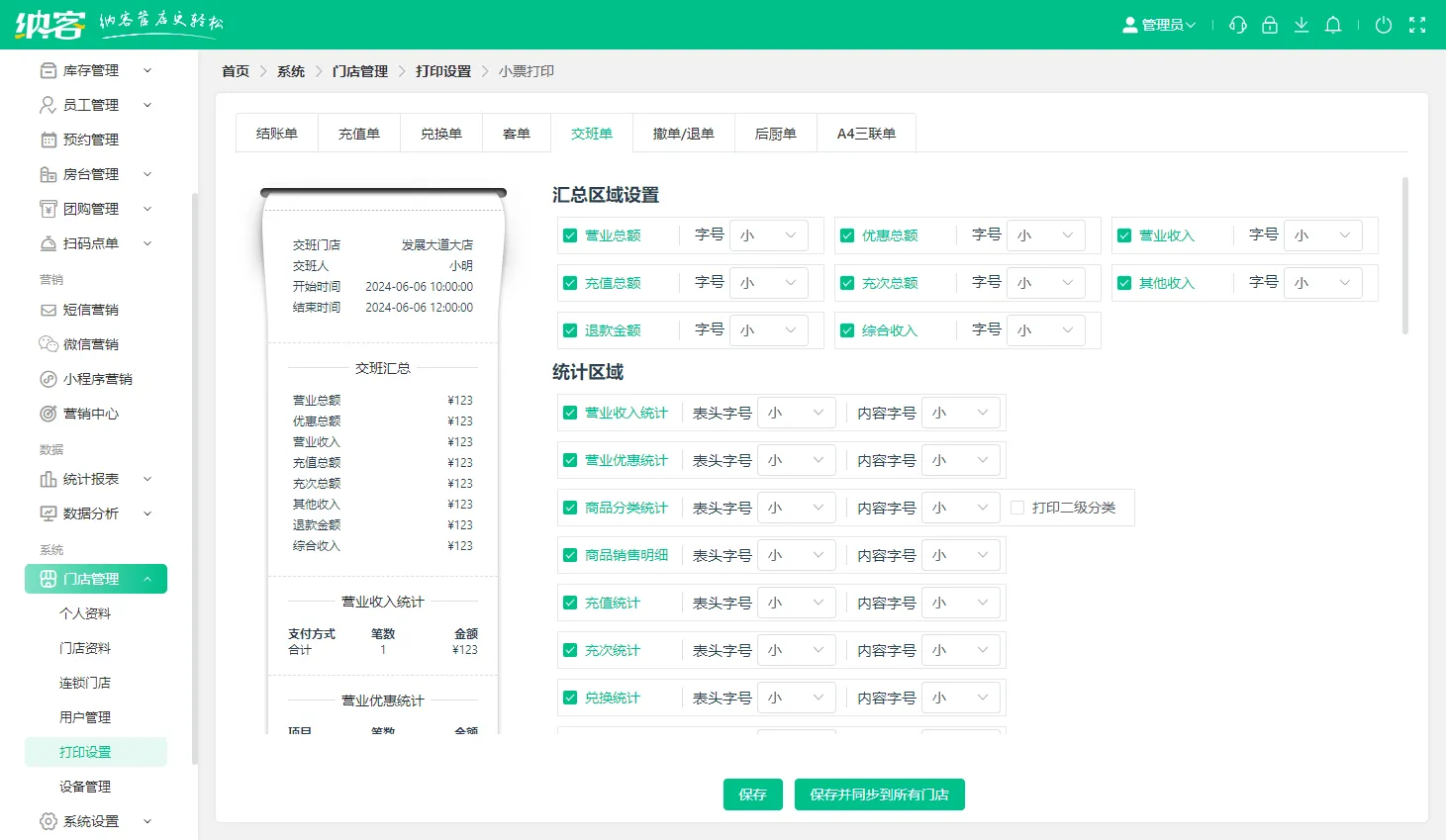1446x840 pixels.
Task: Click the power logout icon
Action: click(x=1384, y=25)
